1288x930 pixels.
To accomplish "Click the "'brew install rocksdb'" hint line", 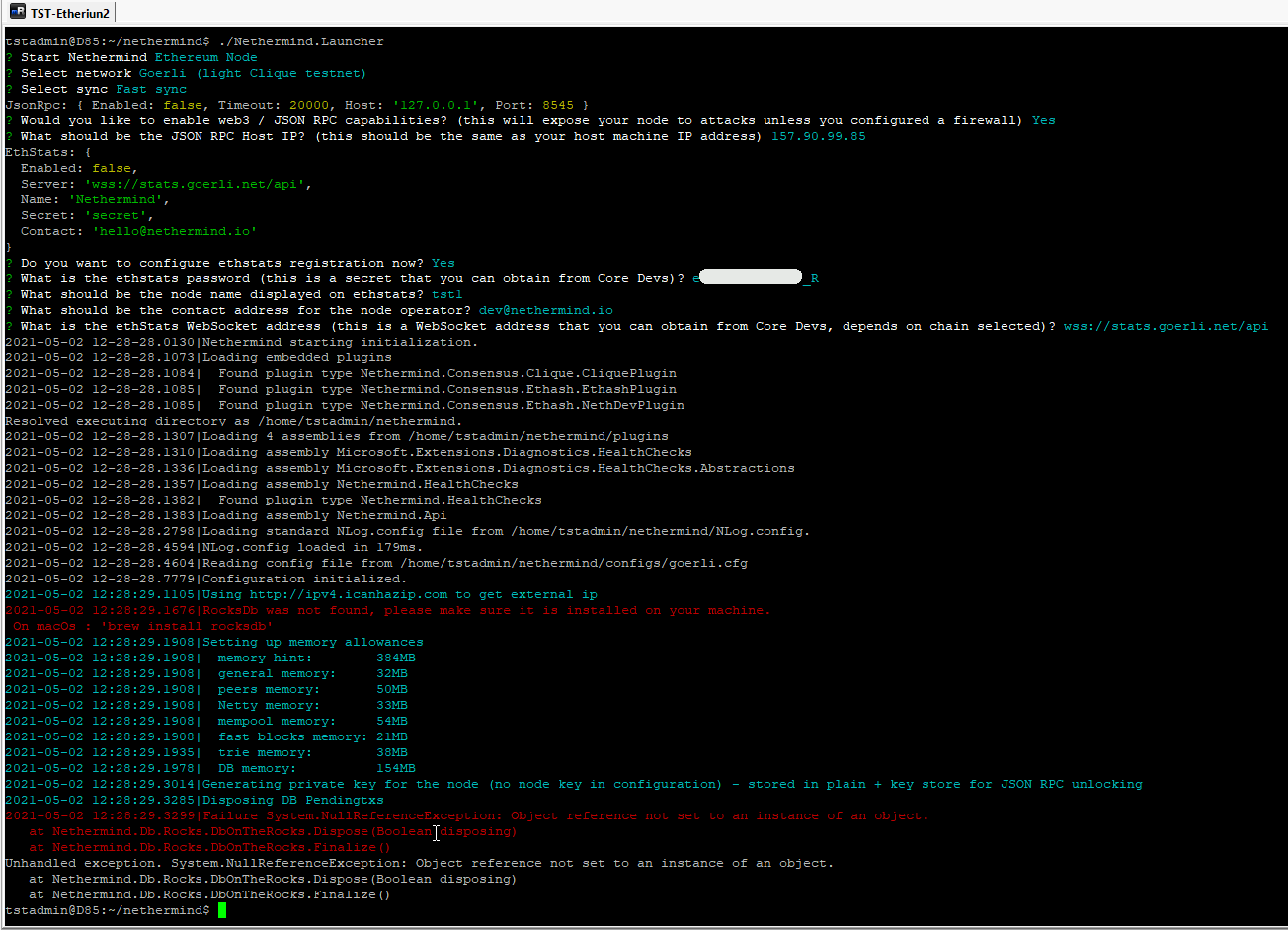I will pyautogui.click(x=143, y=626).
